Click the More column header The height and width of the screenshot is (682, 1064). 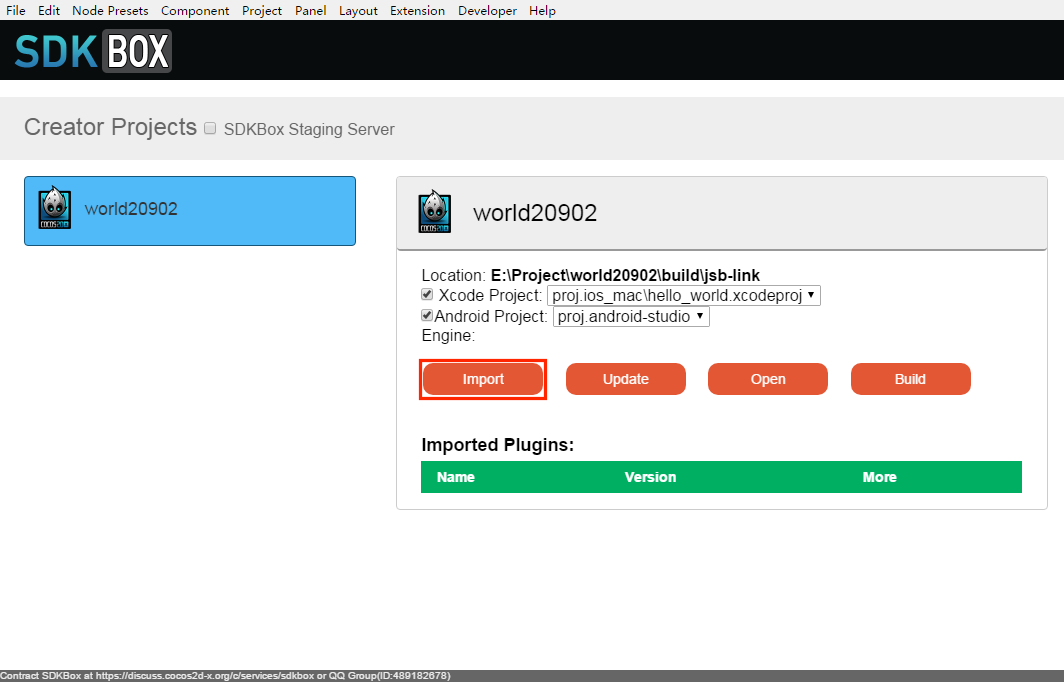pos(879,477)
